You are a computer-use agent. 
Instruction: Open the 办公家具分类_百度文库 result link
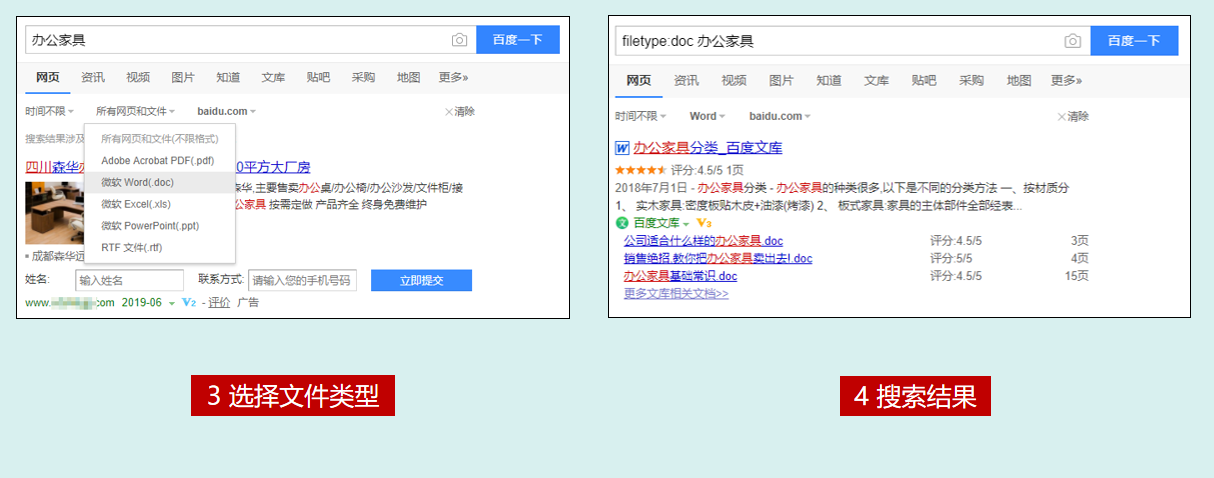pos(707,148)
